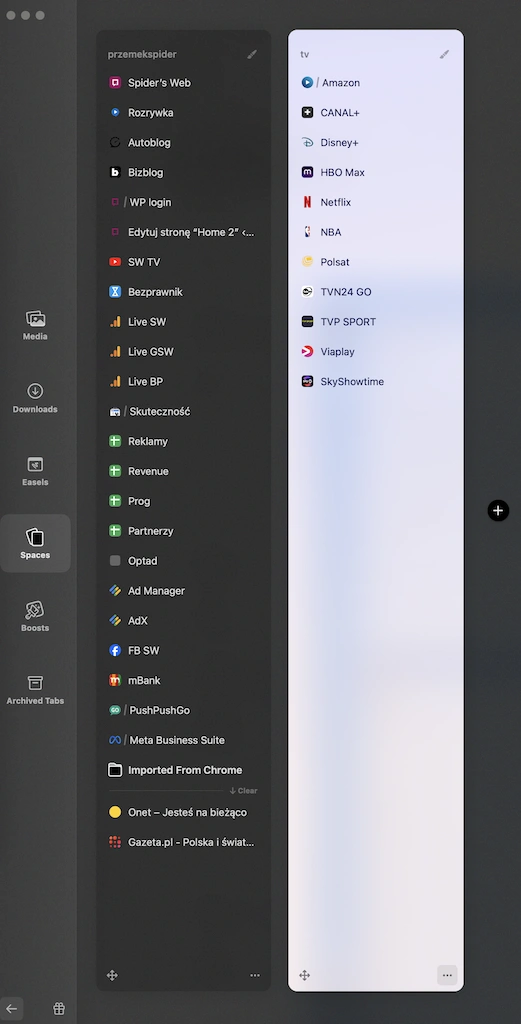Screen dimensions: 521x1024
Task: Click the Disney+ icon
Action: coord(308,142)
